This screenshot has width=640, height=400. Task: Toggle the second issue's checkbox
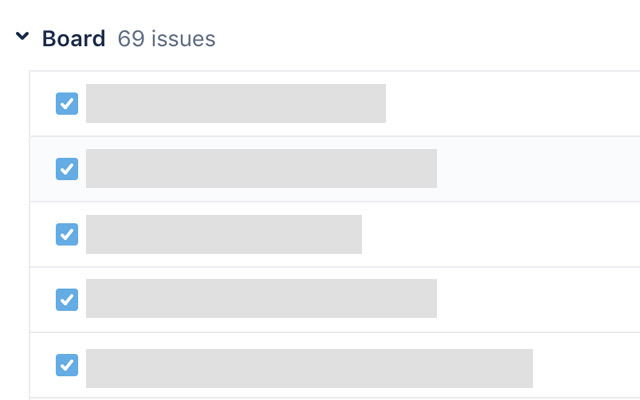point(67,169)
